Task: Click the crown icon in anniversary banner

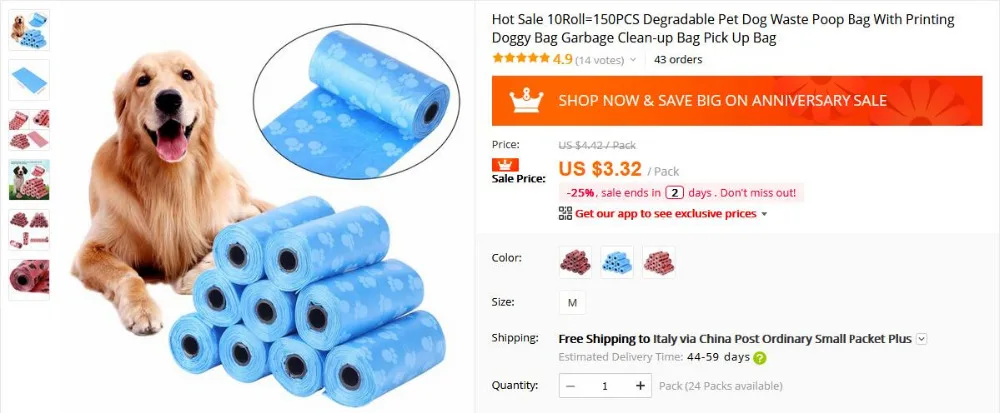Action: (526, 101)
